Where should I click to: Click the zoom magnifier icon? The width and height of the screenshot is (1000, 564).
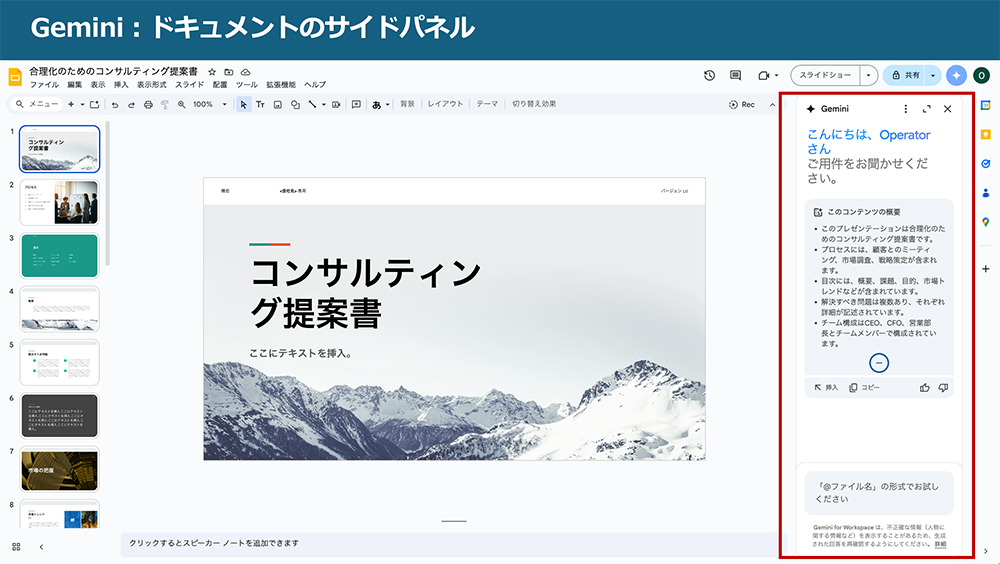click(182, 104)
